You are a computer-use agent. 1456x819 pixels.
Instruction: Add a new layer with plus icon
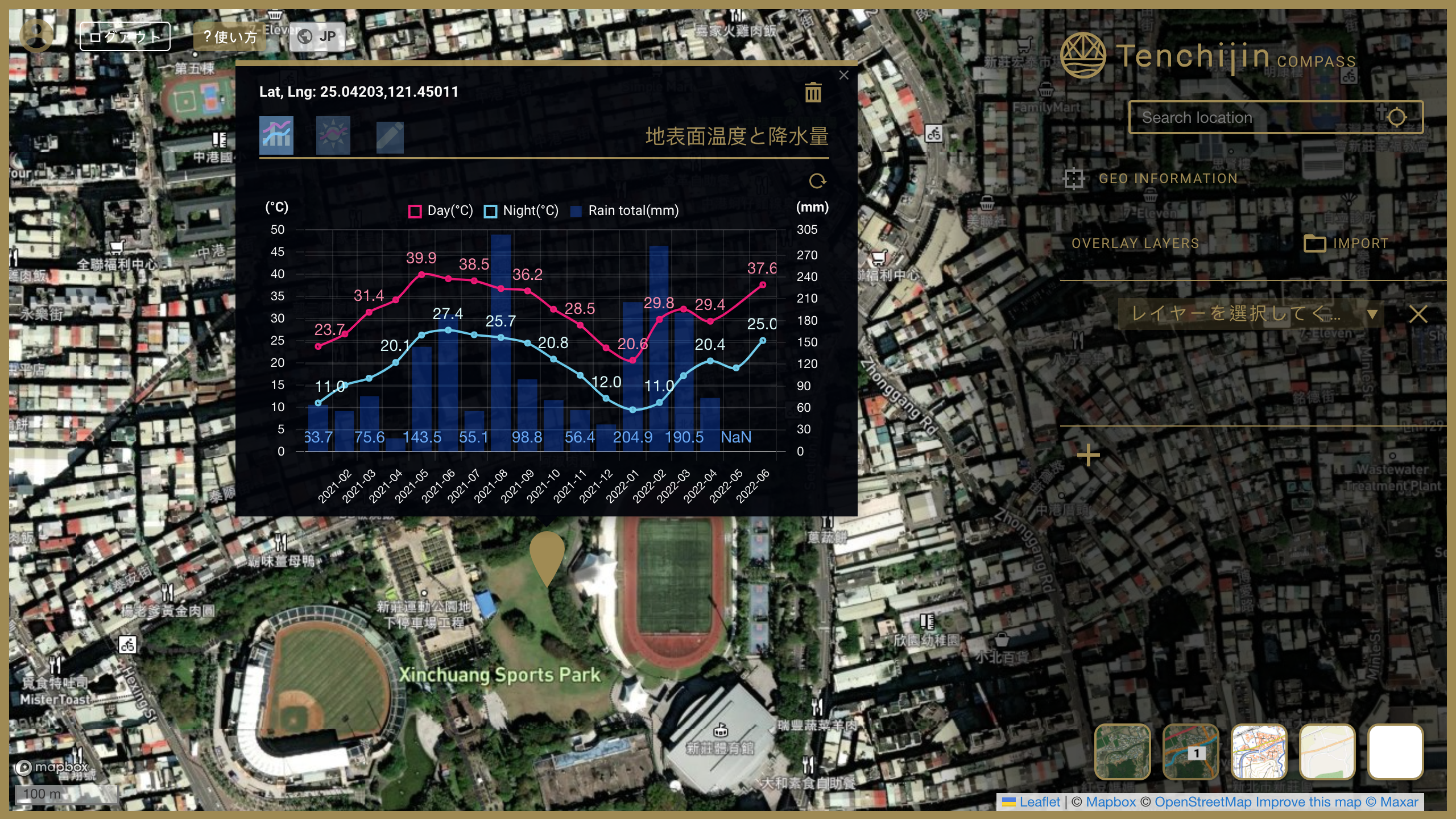tap(1089, 456)
